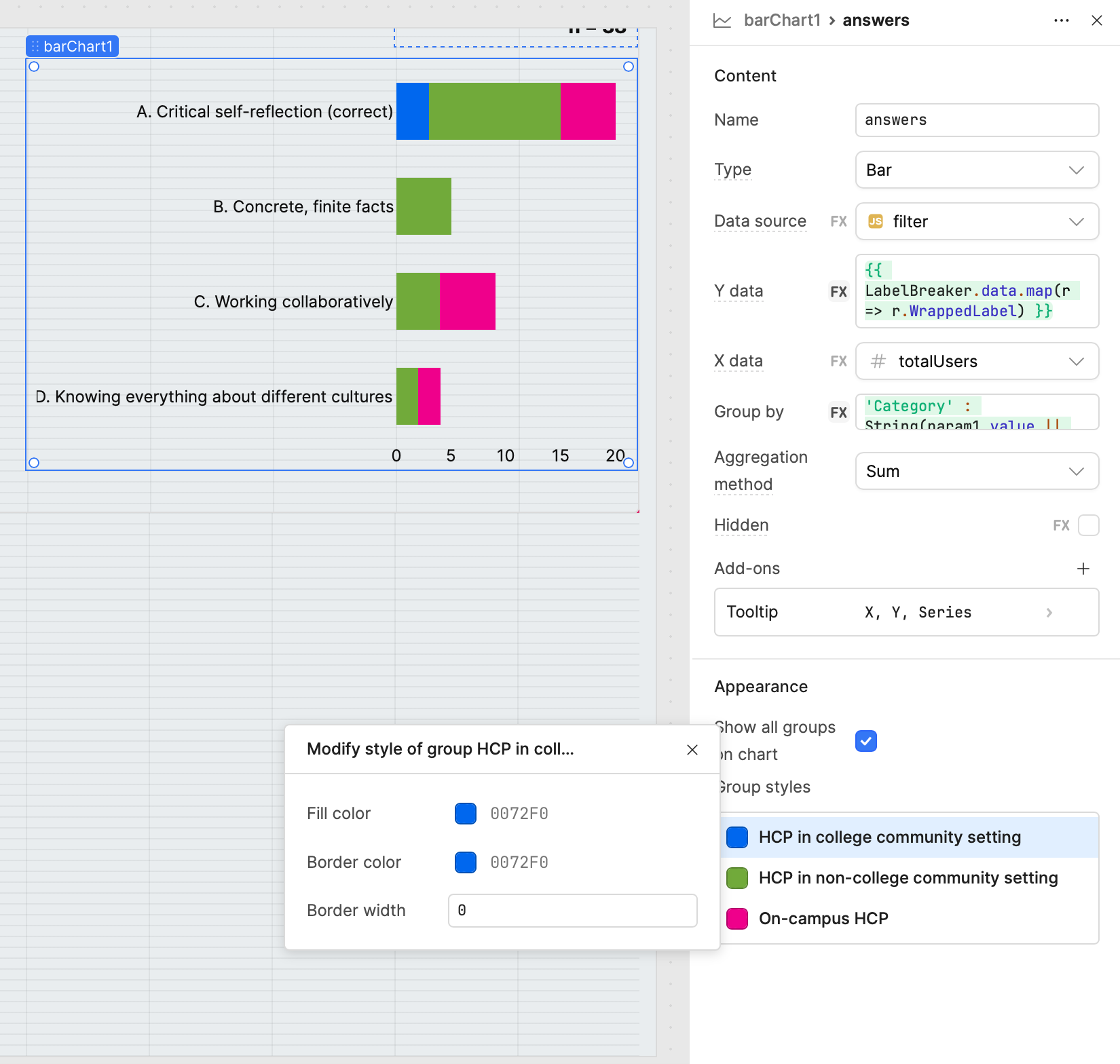Open the three-dot more options menu
Viewport: 1120px width, 1064px height.
(1062, 20)
